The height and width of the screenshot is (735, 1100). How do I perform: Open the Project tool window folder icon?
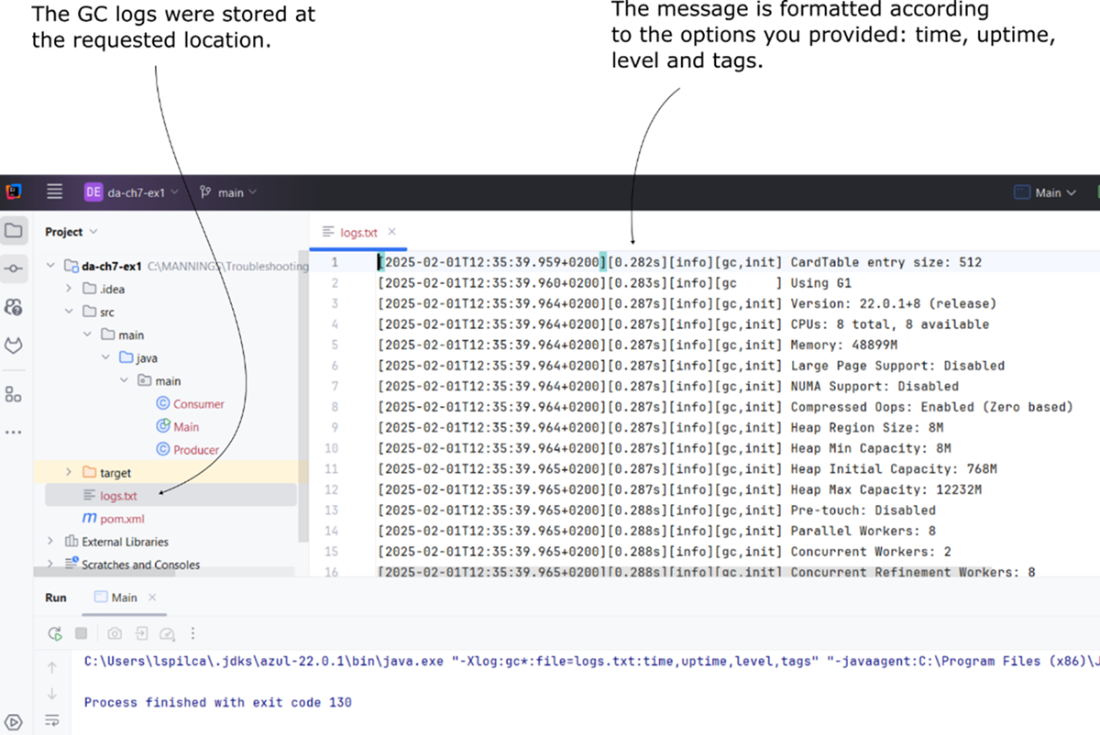[x=14, y=231]
